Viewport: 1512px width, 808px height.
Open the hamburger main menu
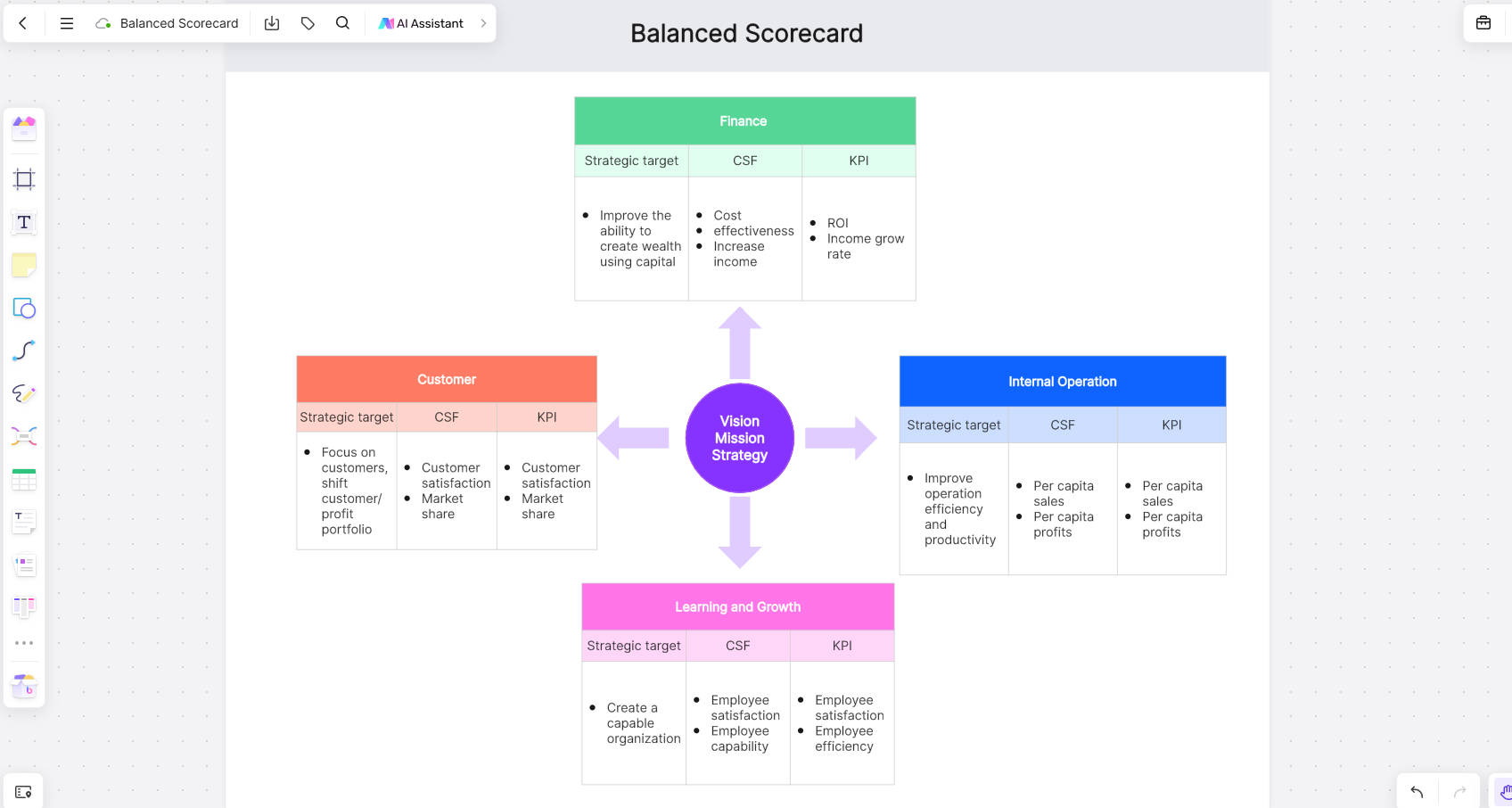click(67, 23)
